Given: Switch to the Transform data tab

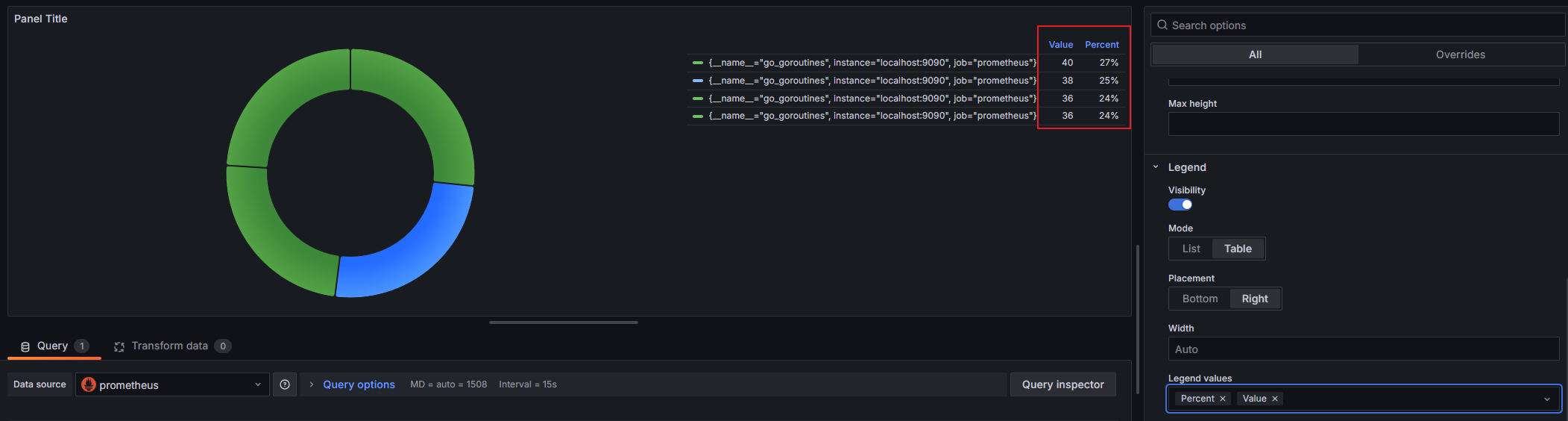Looking at the screenshot, I should [172, 346].
